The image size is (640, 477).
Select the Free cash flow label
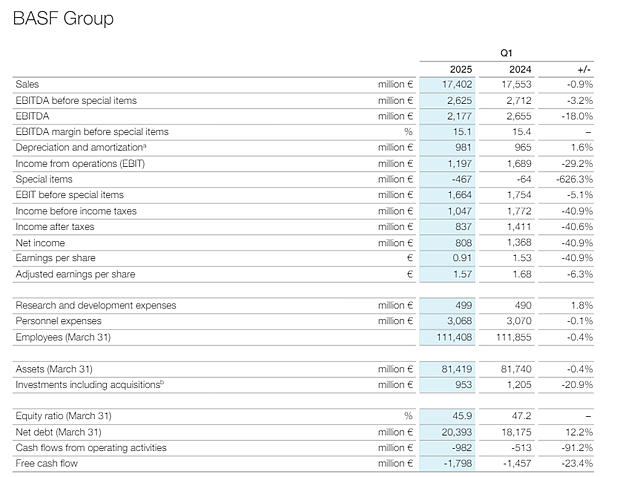click(47, 463)
